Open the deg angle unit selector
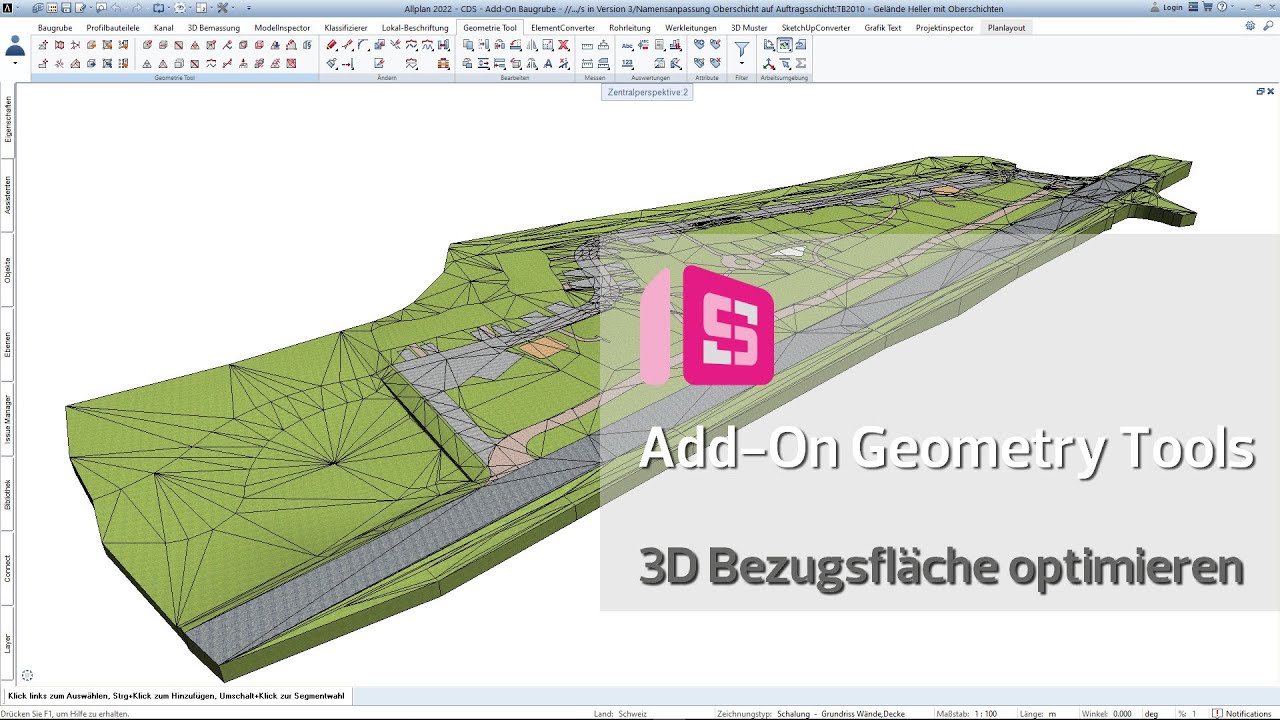This screenshot has width=1280, height=720. click(1151, 713)
